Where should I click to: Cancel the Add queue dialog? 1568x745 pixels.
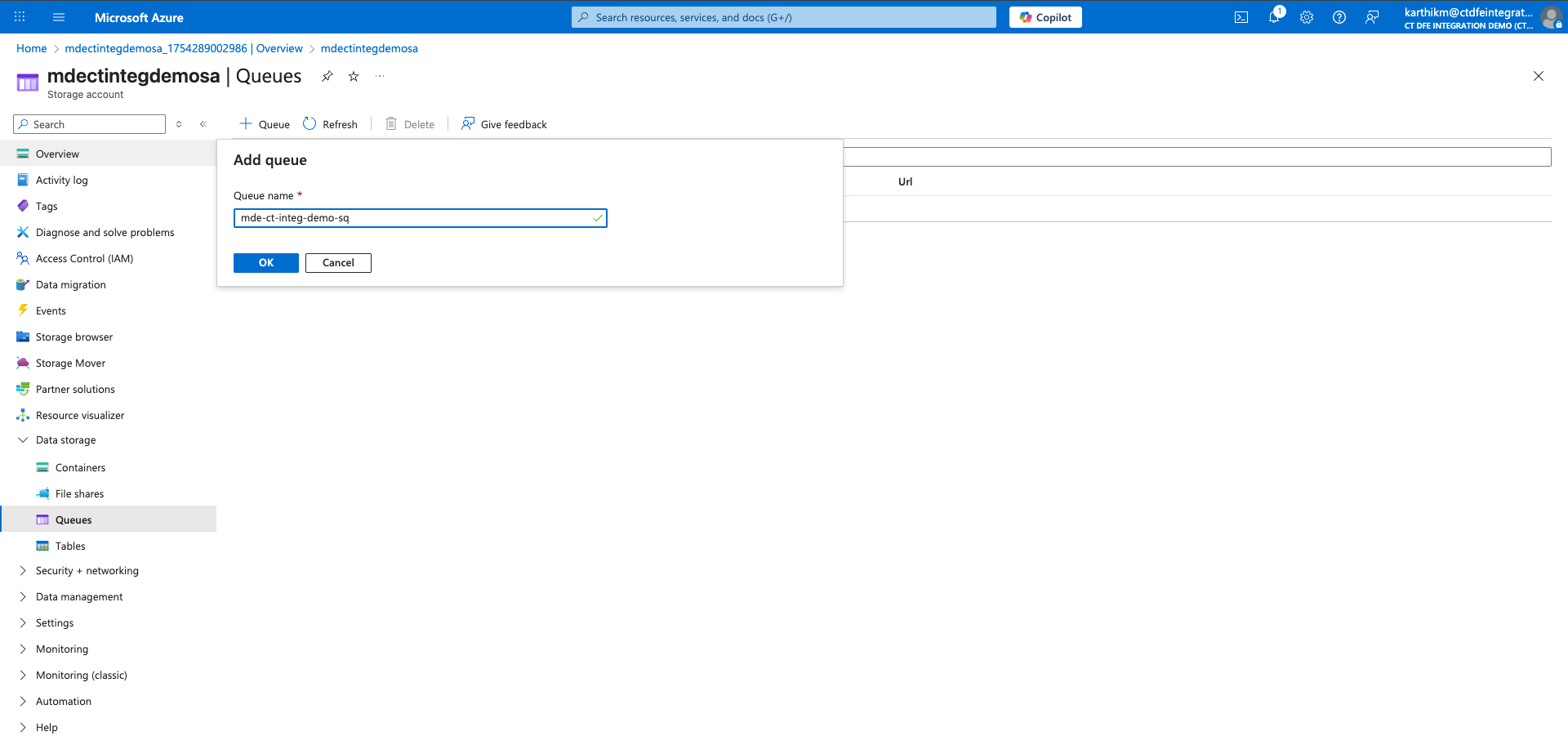tap(338, 263)
